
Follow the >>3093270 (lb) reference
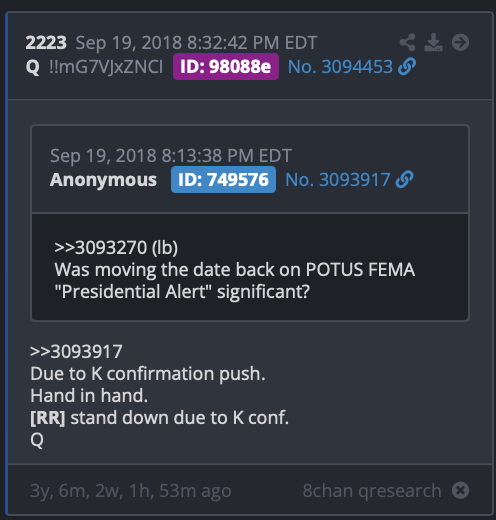[116, 248]
